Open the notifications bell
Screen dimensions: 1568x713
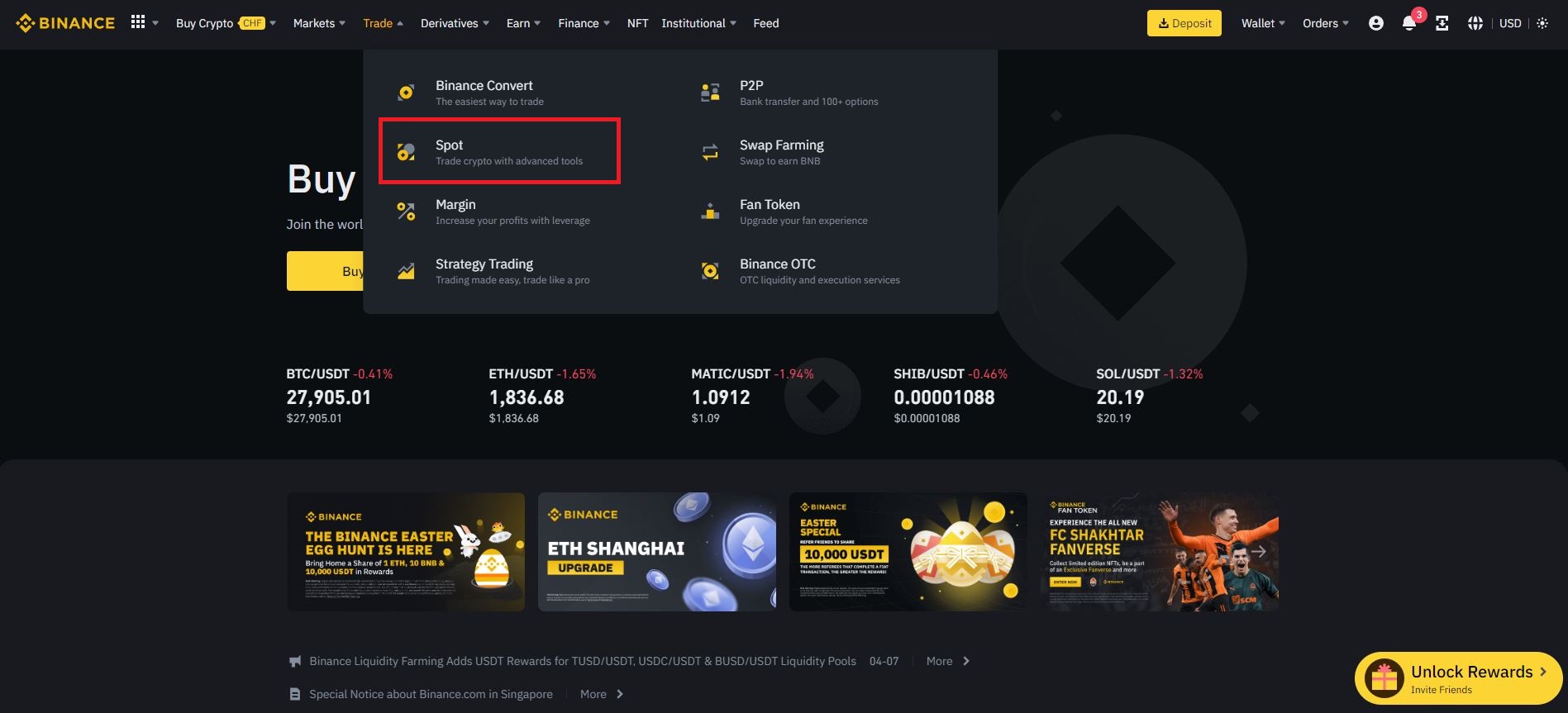(x=1409, y=23)
